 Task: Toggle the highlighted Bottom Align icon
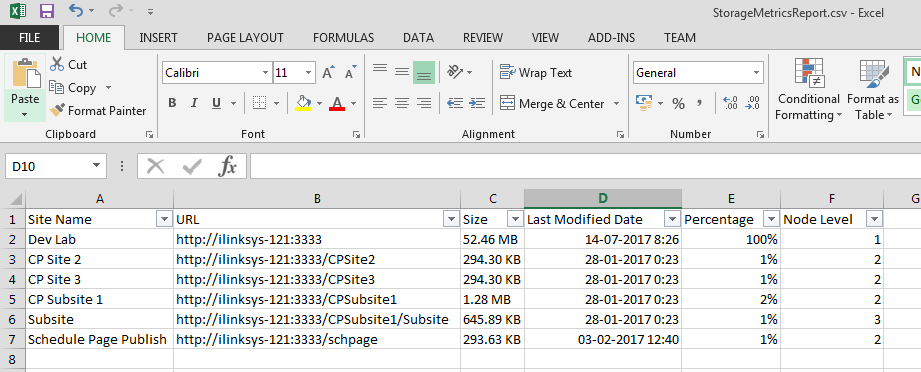click(423, 72)
